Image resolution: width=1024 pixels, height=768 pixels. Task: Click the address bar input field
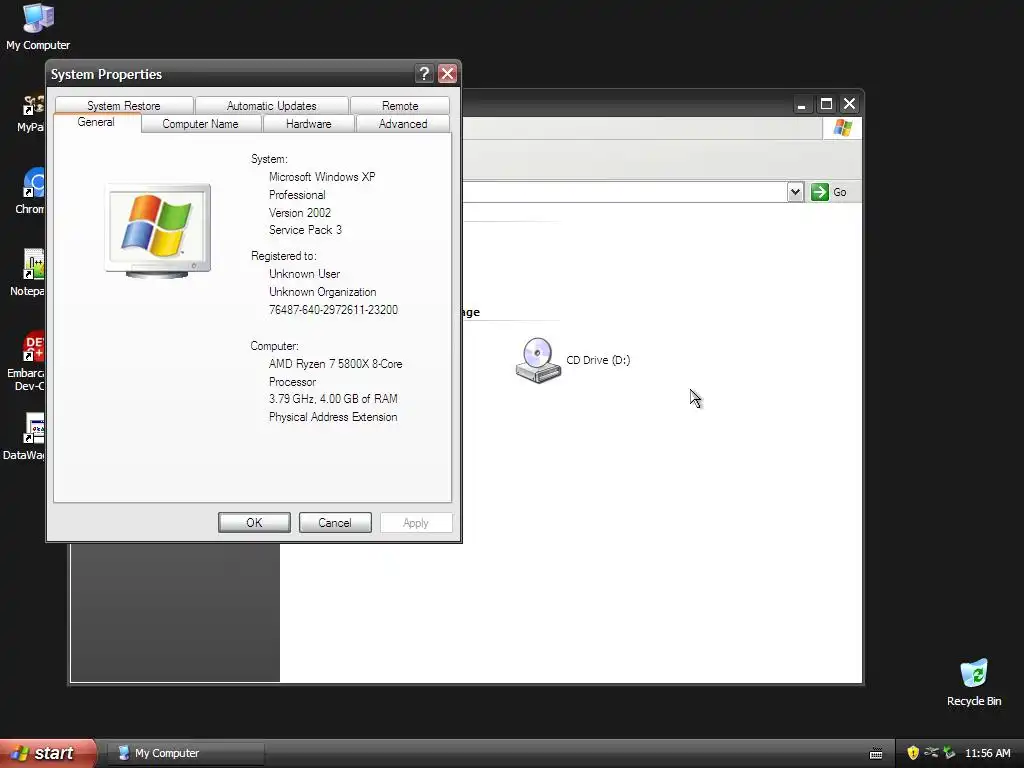(x=624, y=192)
